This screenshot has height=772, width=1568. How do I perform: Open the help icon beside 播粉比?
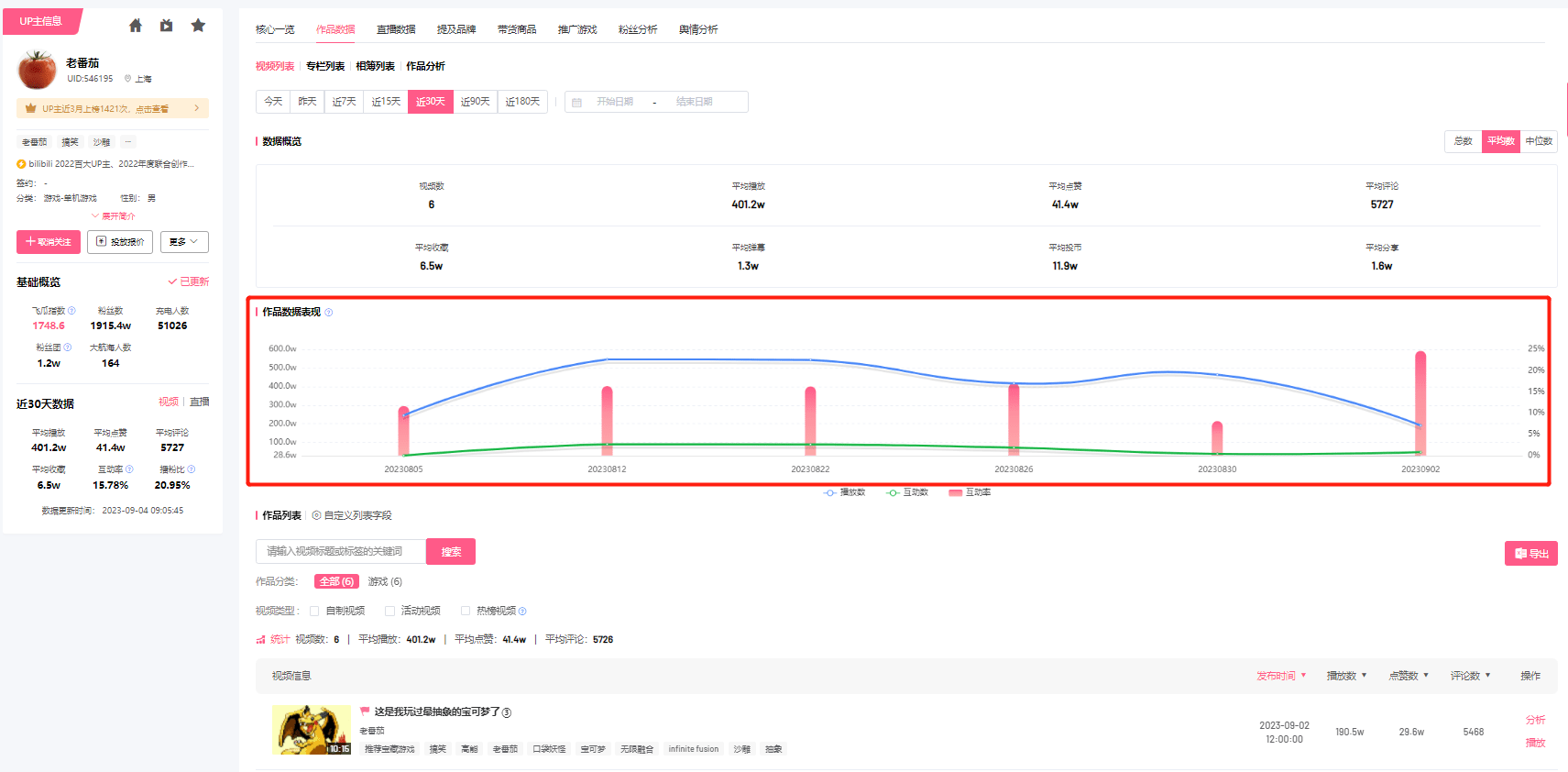coord(191,469)
